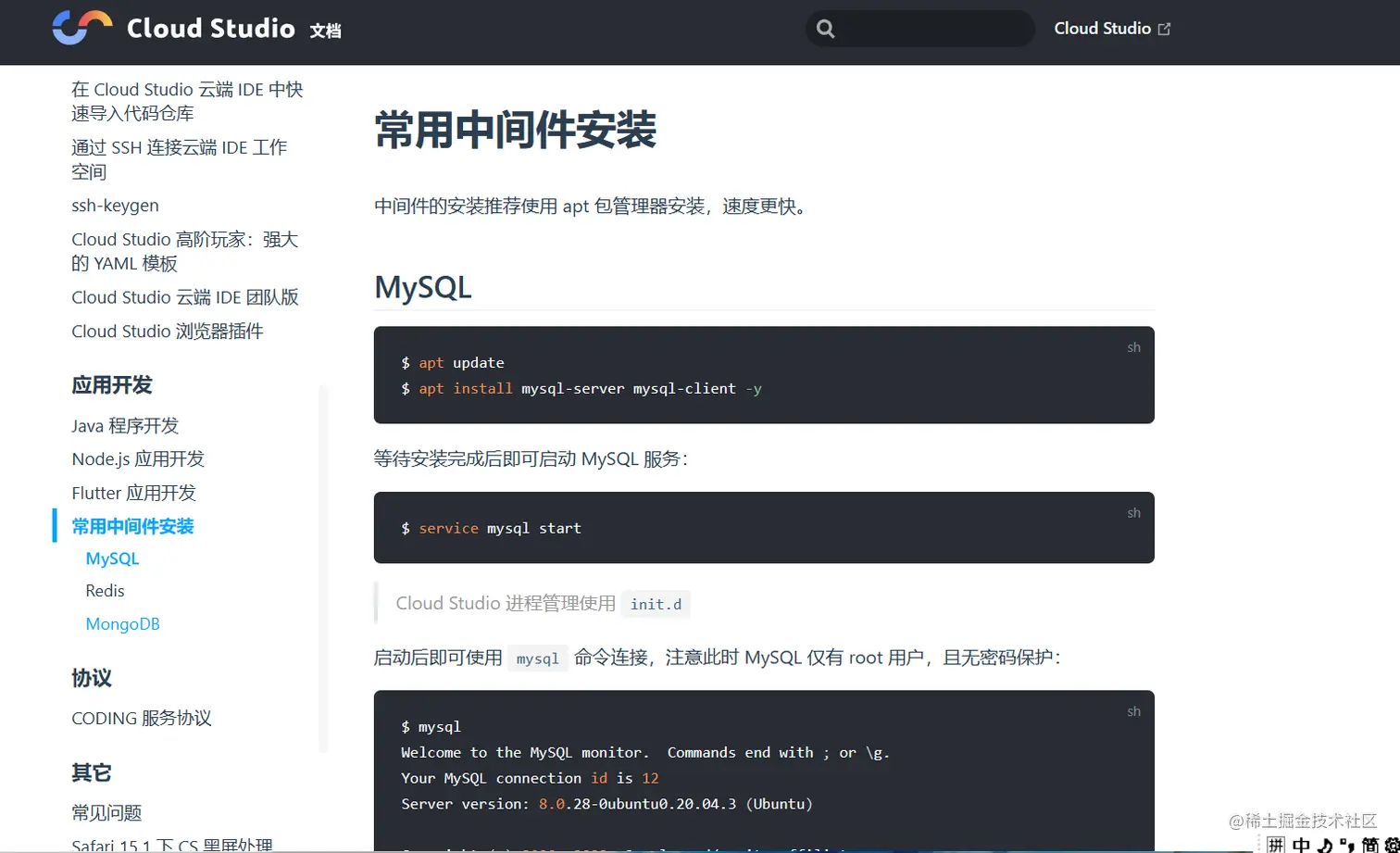Open Java 程序开发 page
The width and height of the screenshot is (1400, 853).
(125, 426)
